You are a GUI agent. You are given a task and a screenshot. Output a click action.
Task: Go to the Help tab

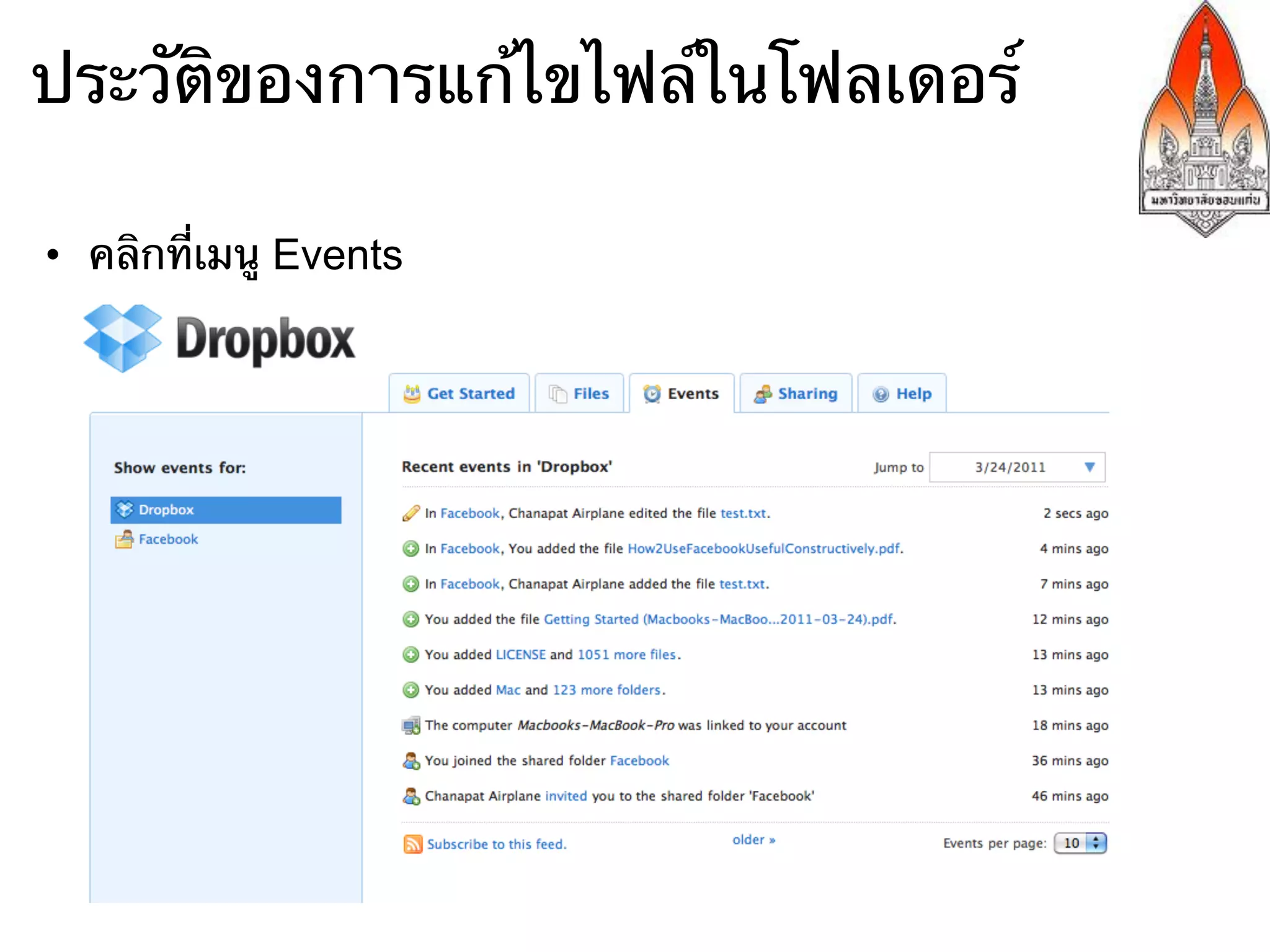tap(902, 393)
